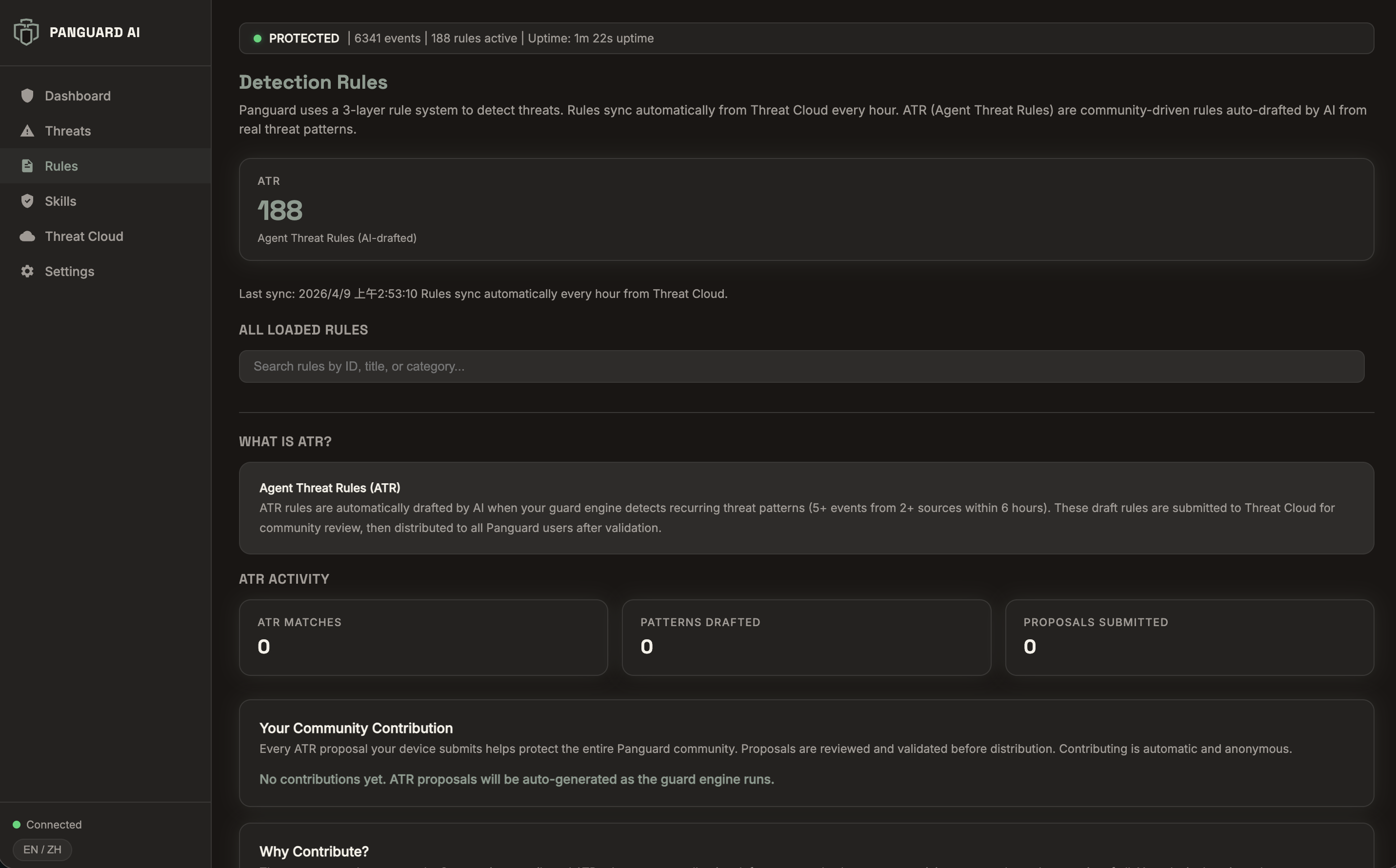Click the green Connected status dot
The height and width of the screenshot is (868, 1396).
click(17, 825)
